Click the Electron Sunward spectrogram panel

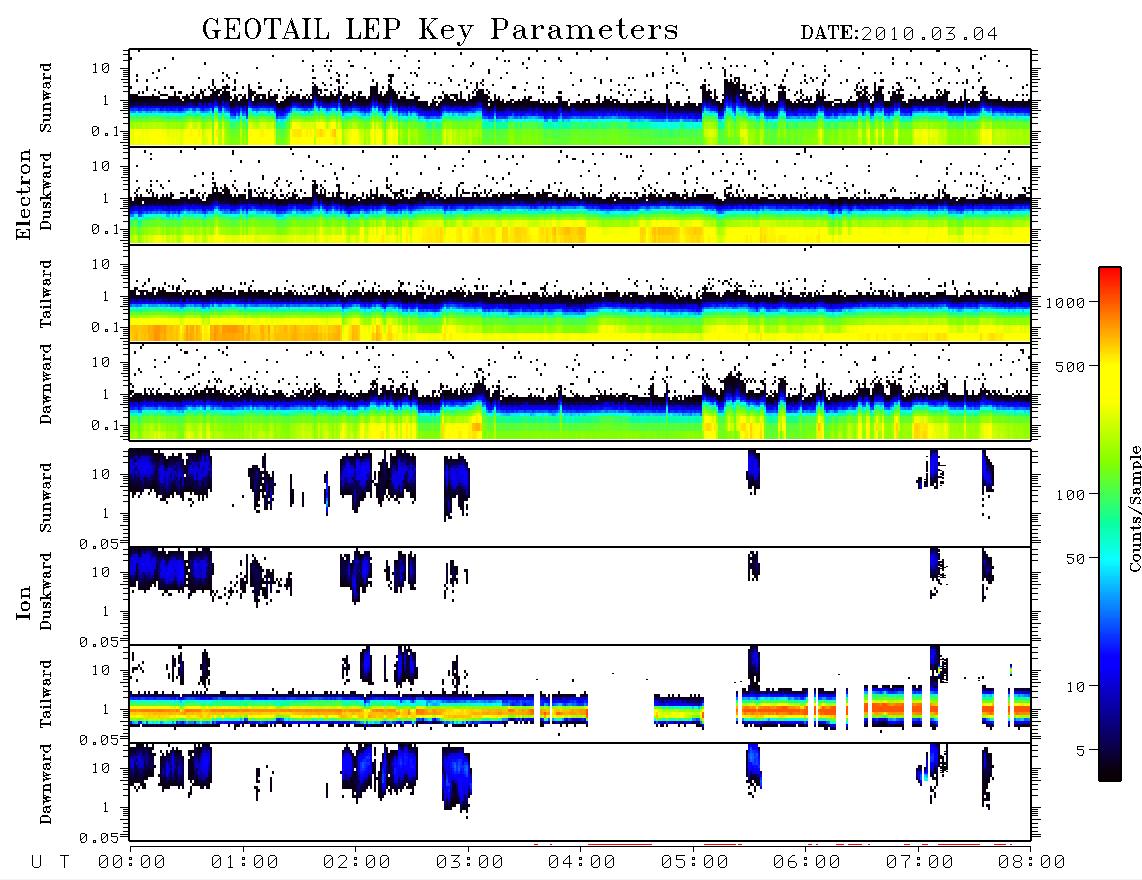click(x=580, y=98)
